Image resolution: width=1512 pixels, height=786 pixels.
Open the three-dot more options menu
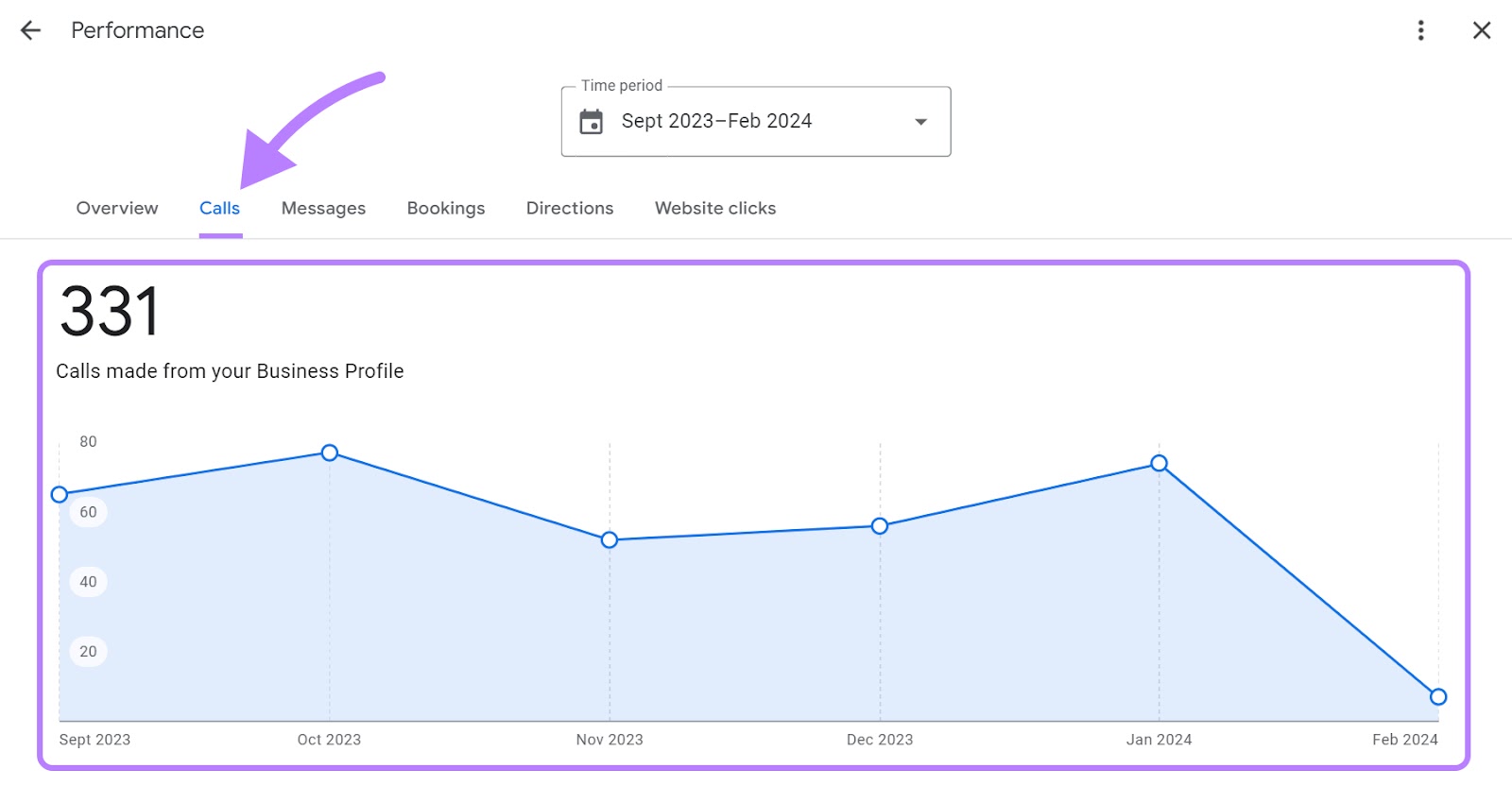1420,30
